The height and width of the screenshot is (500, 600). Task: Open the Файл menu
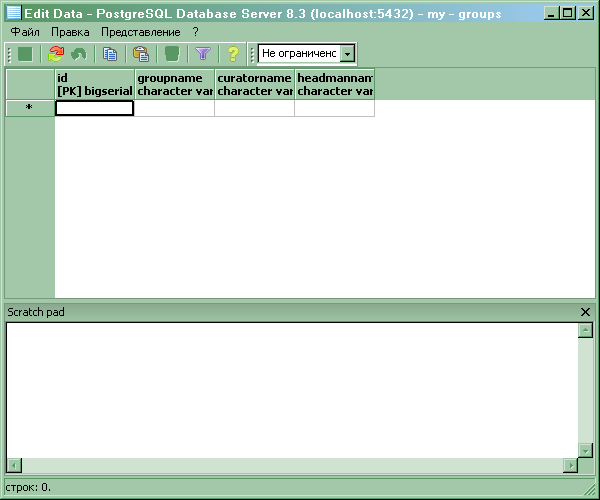pyautogui.click(x=25, y=32)
